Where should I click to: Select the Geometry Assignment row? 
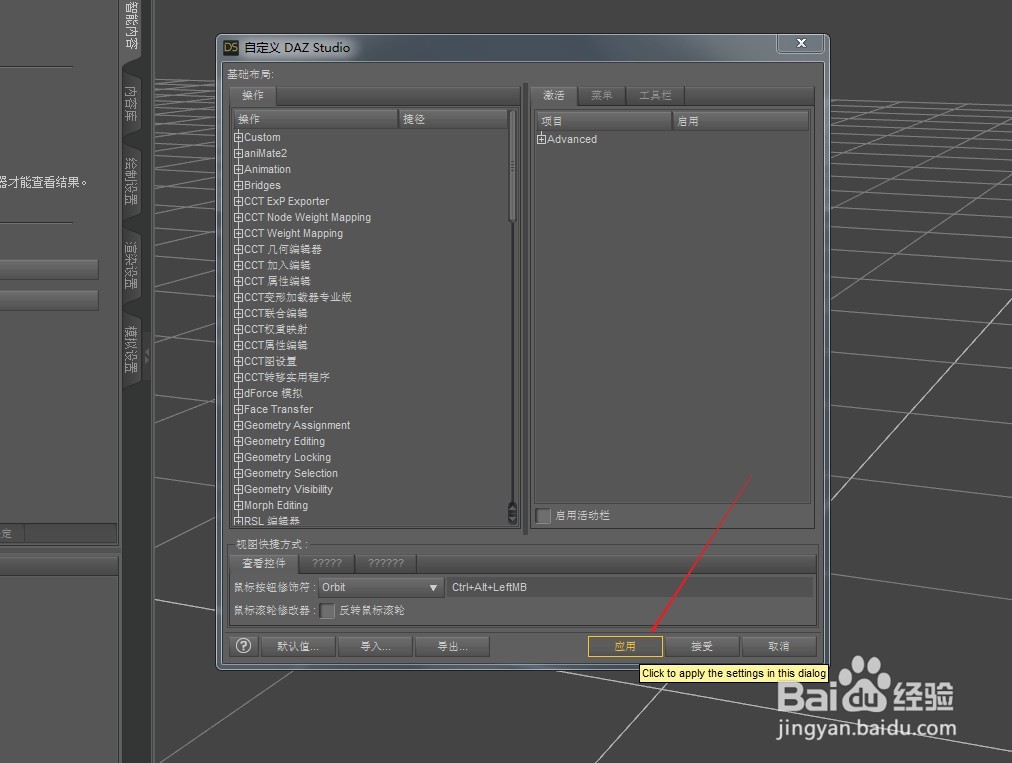(297, 425)
